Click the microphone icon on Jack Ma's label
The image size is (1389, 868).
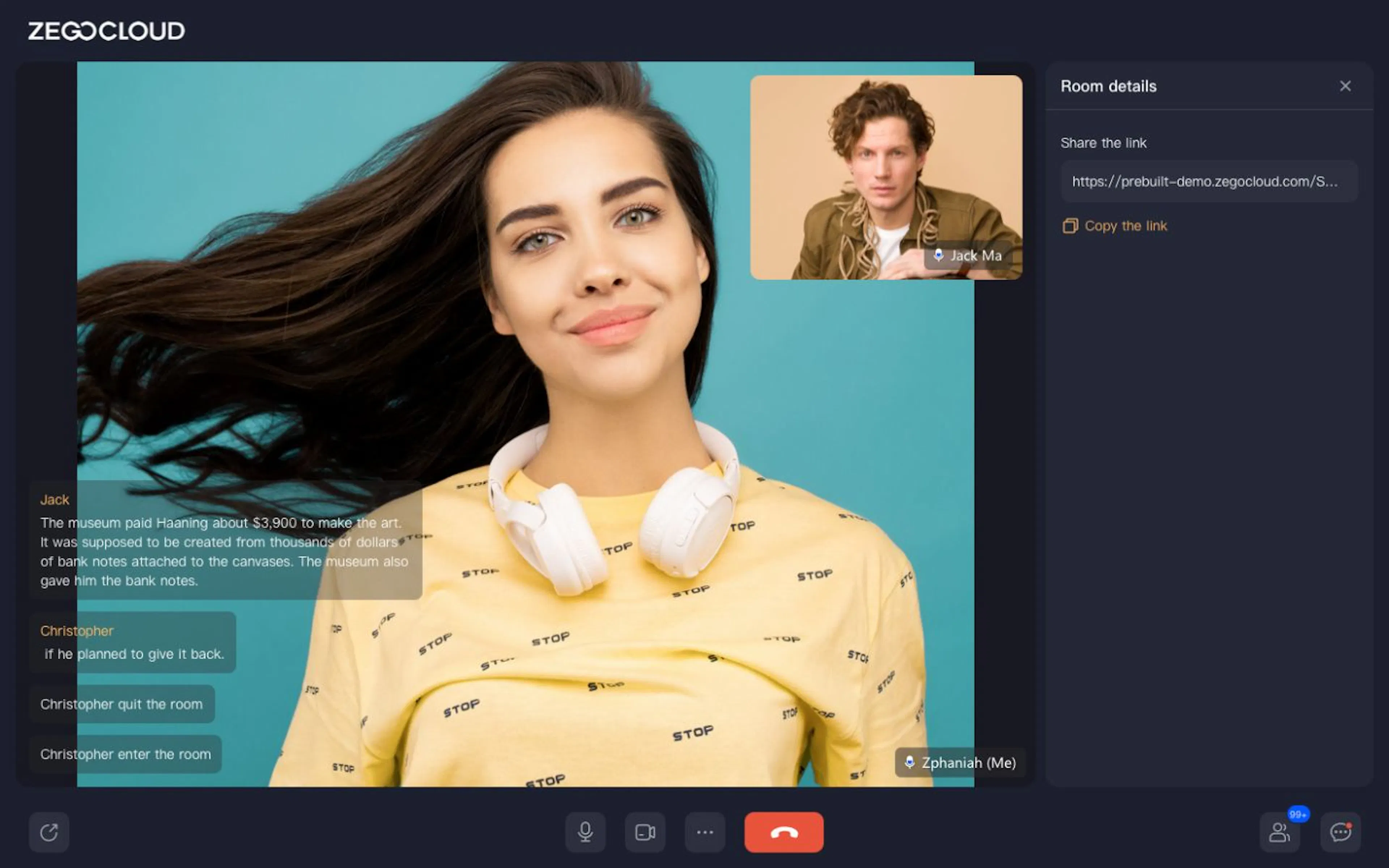pyautogui.click(x=938, y=255)
